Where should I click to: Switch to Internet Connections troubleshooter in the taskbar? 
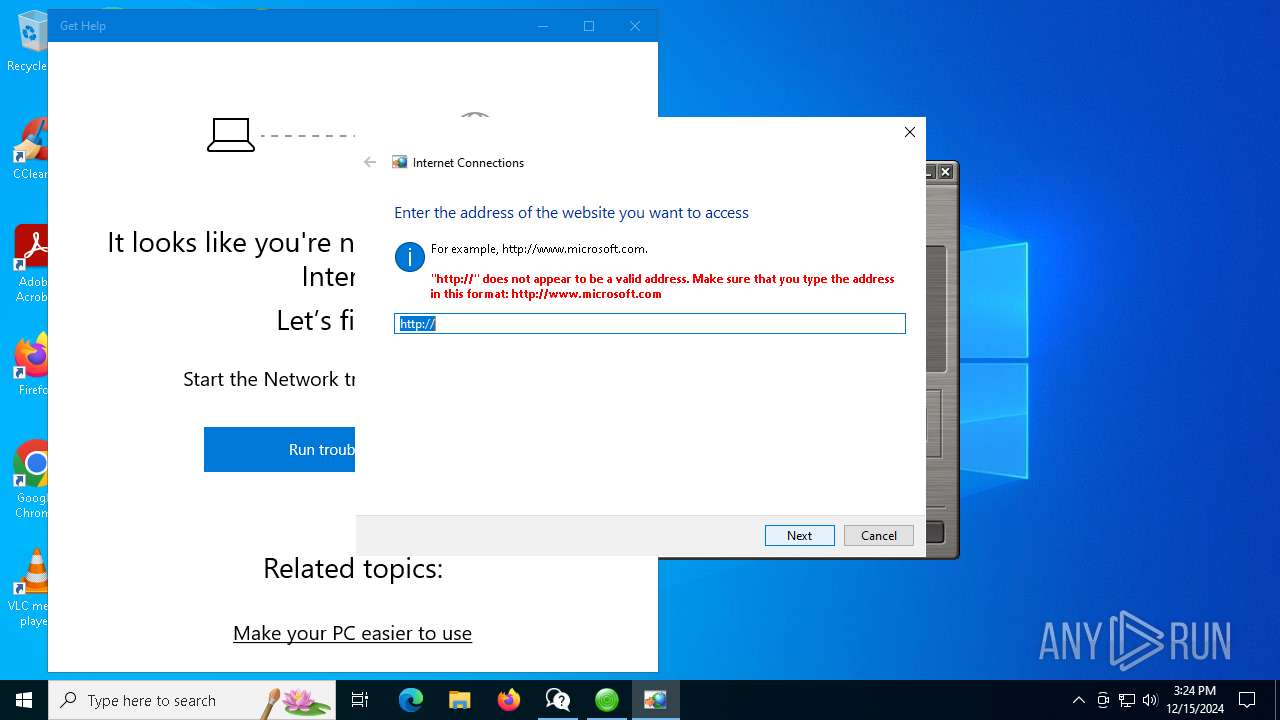coord(655,700)
